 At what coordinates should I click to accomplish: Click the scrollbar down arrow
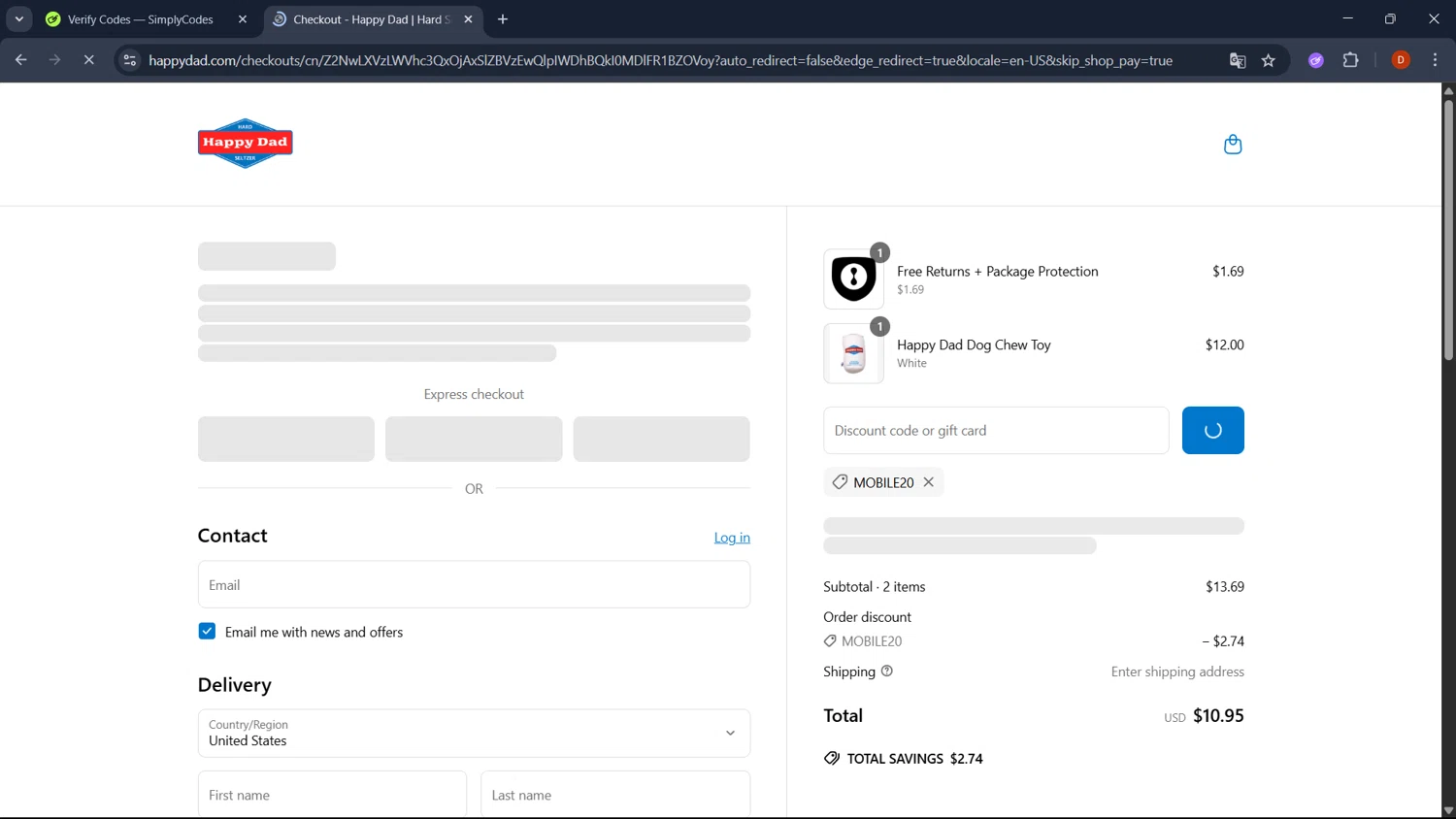1448,811
